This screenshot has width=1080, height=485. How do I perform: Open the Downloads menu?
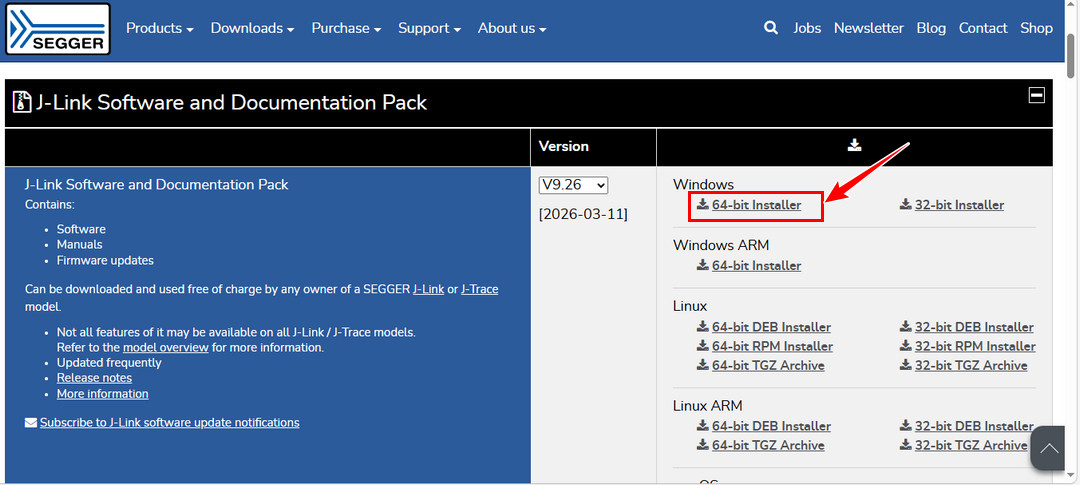[252, 28]
